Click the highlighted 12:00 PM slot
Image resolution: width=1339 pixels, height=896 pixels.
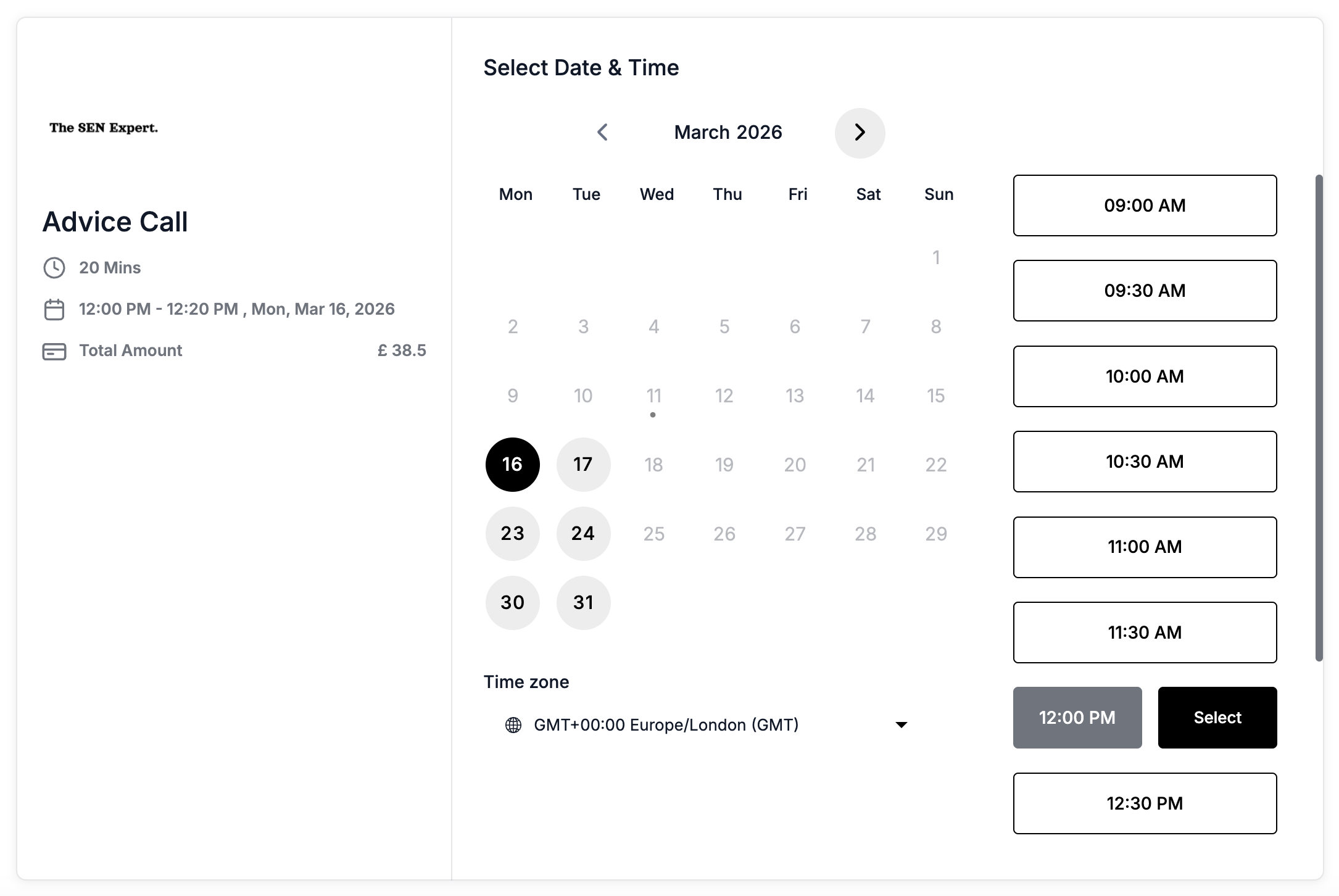point(1077,718)
